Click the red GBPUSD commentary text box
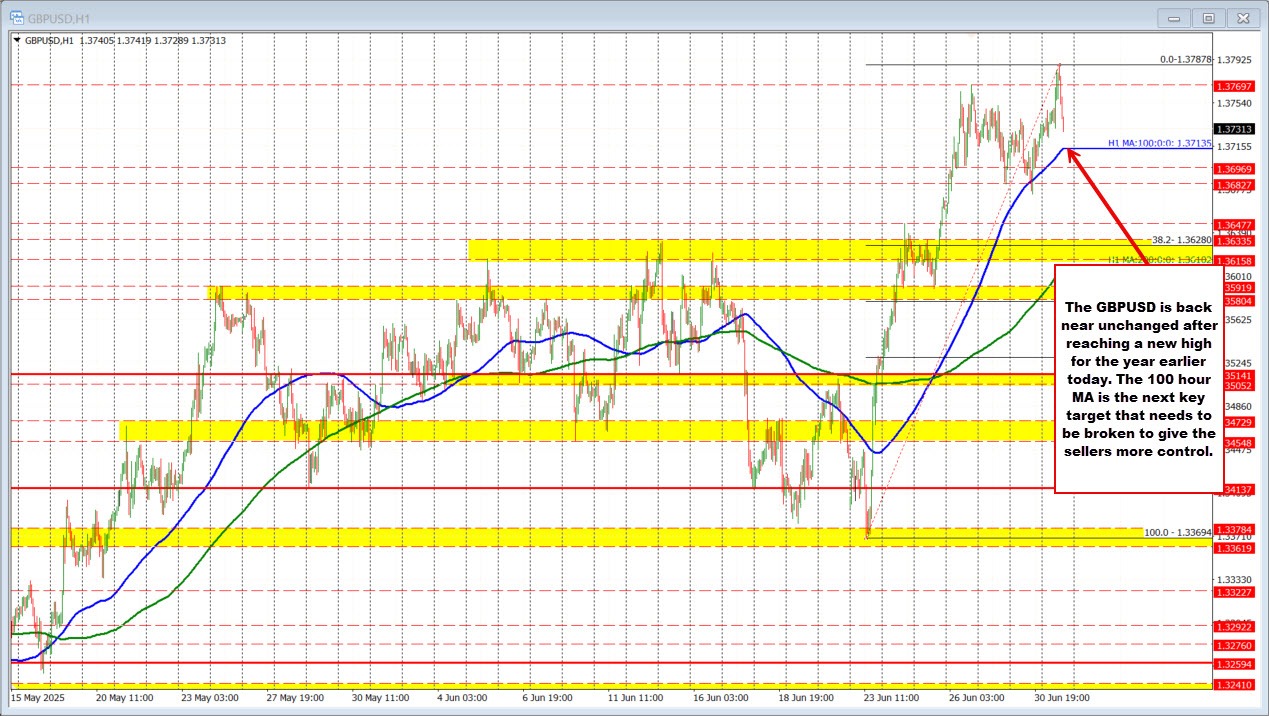This screenshot has height=716, width=1269. [1138, 378]
